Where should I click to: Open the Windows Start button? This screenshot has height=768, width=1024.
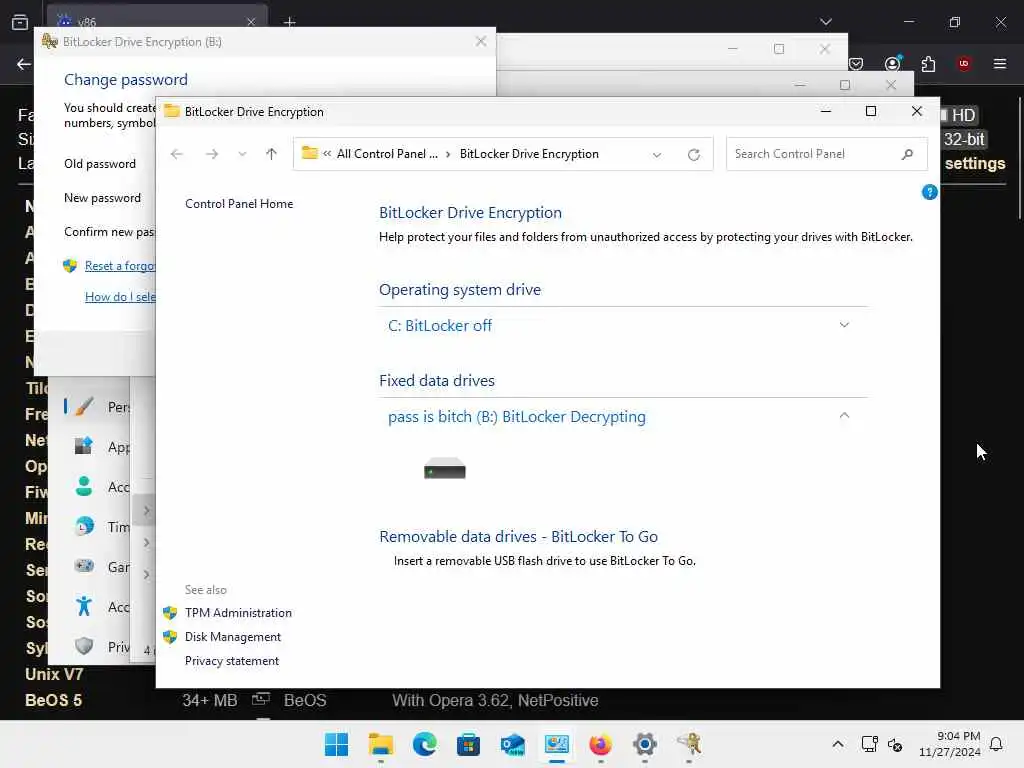click(x=336, y=744)
